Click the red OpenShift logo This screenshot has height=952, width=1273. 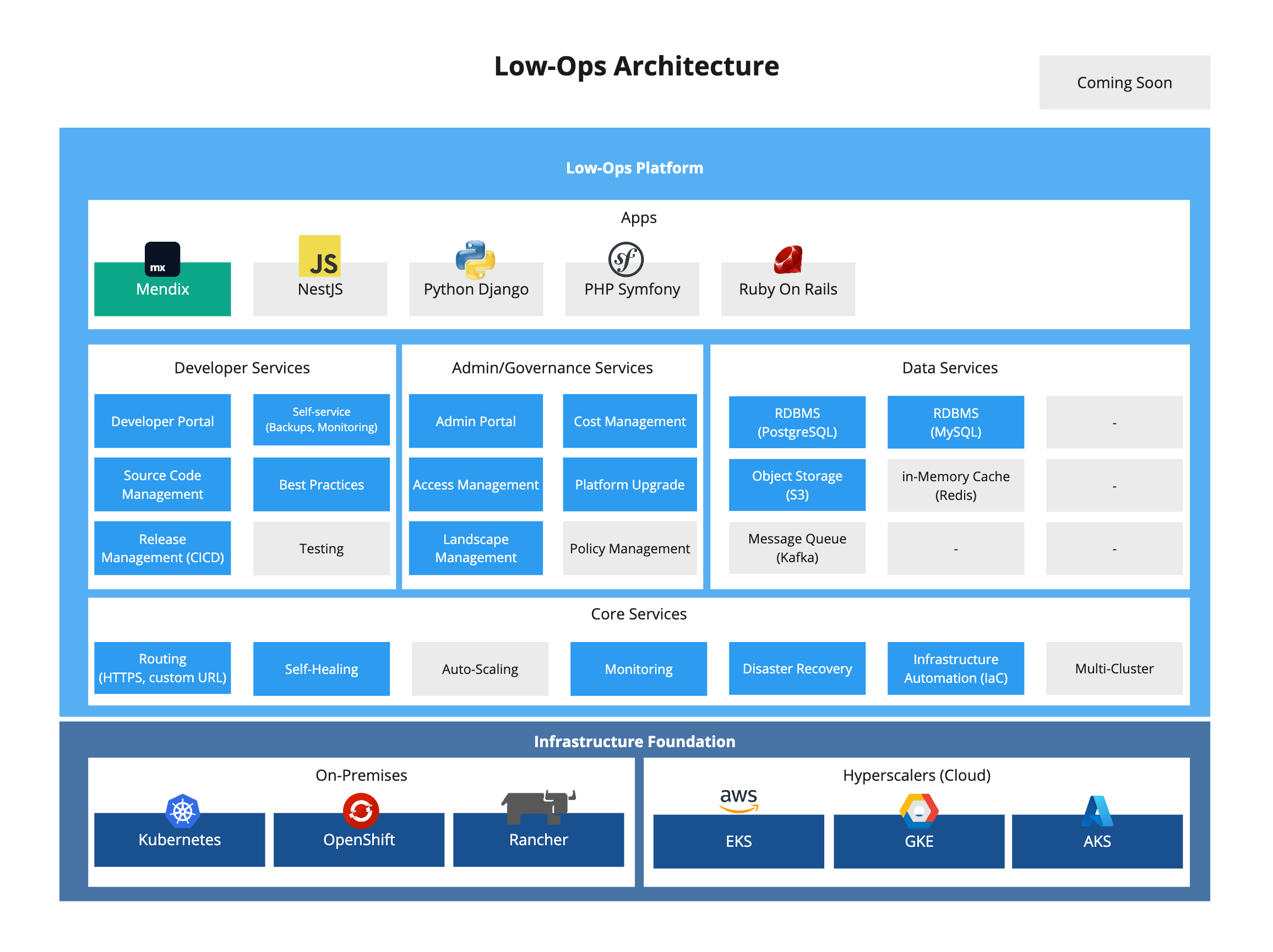tap(360, 810)
